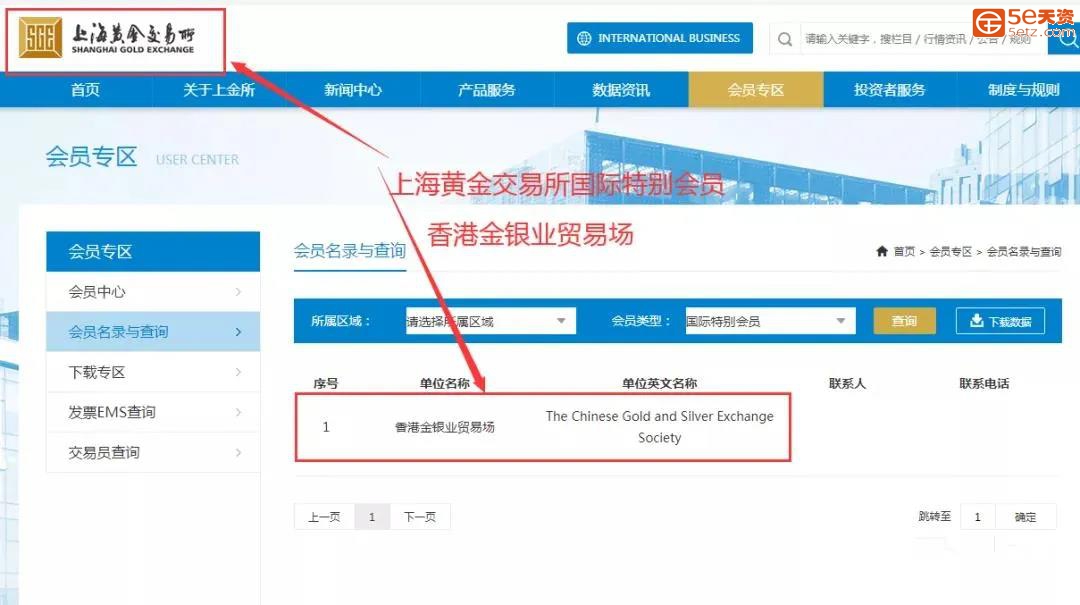Click the 序号 column header

(x=326, y=384)
